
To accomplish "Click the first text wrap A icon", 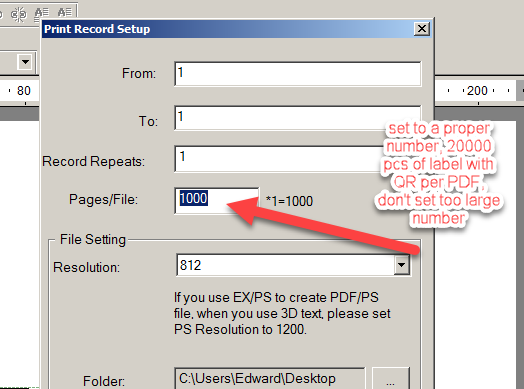I will [42, 14].
